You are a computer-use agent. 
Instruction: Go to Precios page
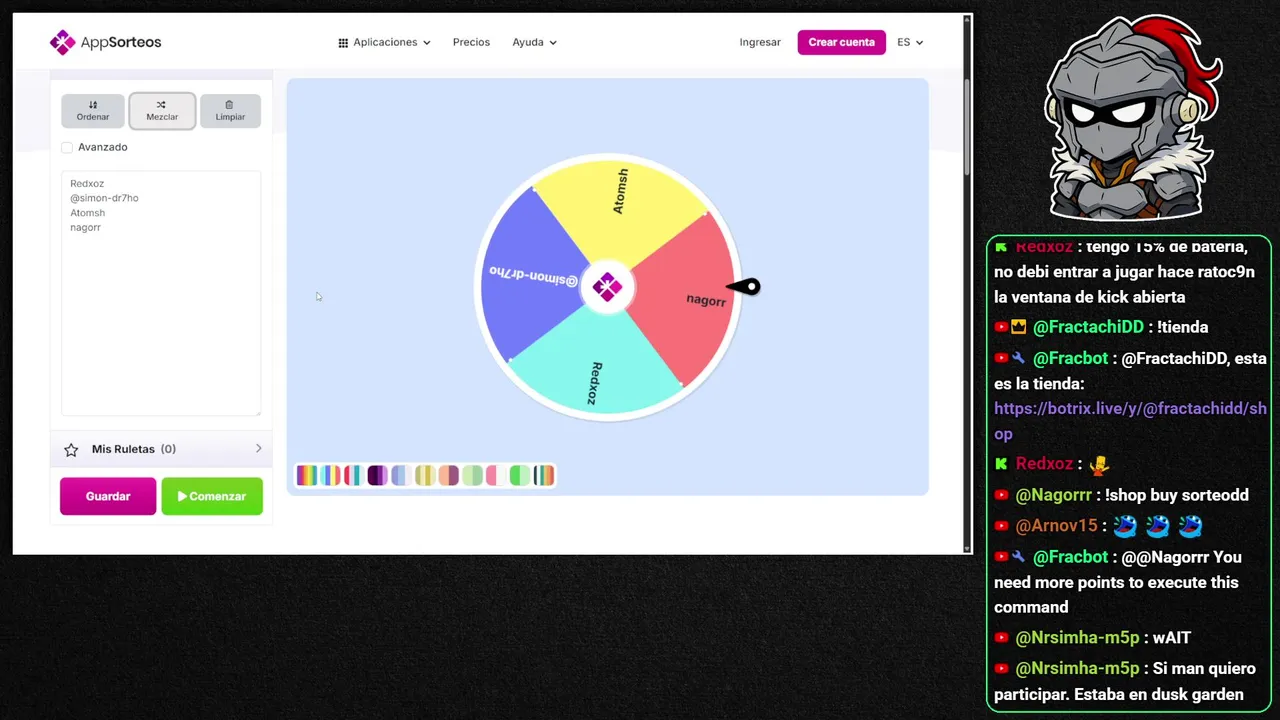coord(471,42)
